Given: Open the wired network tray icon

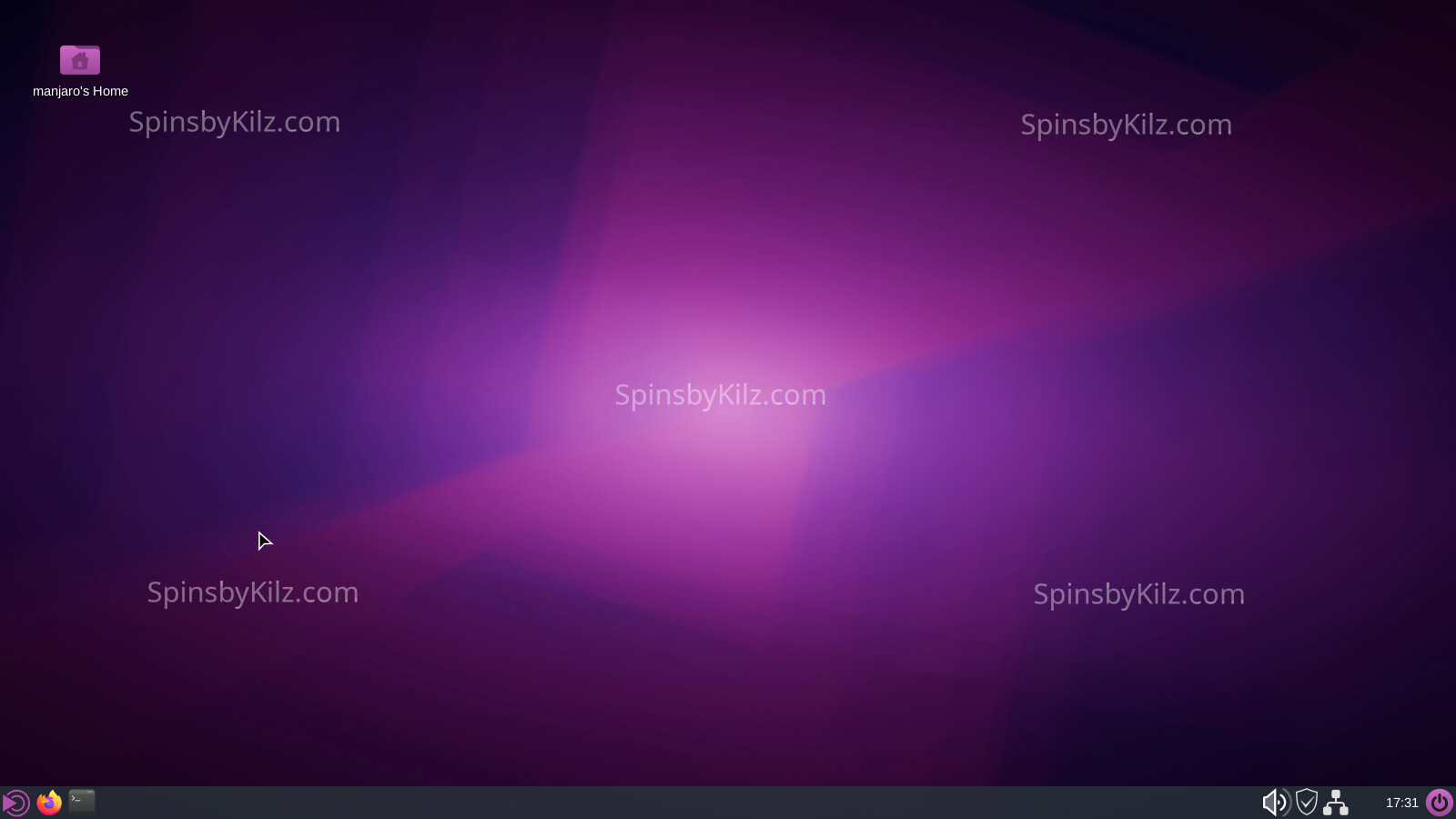Looking at the screenshot, I should click(1336, 803).
